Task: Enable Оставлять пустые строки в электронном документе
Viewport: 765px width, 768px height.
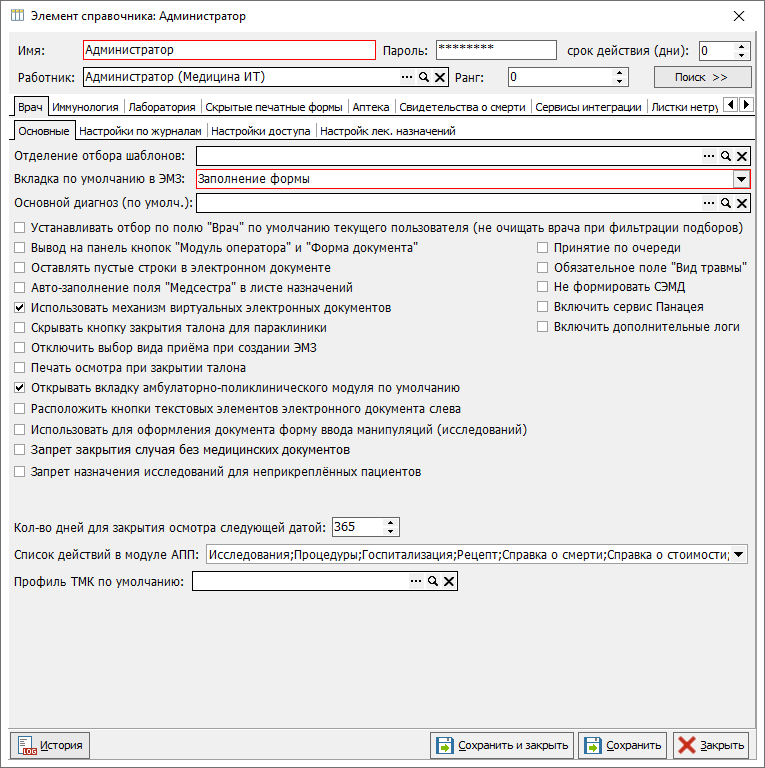Action: [x=20, y=268]
